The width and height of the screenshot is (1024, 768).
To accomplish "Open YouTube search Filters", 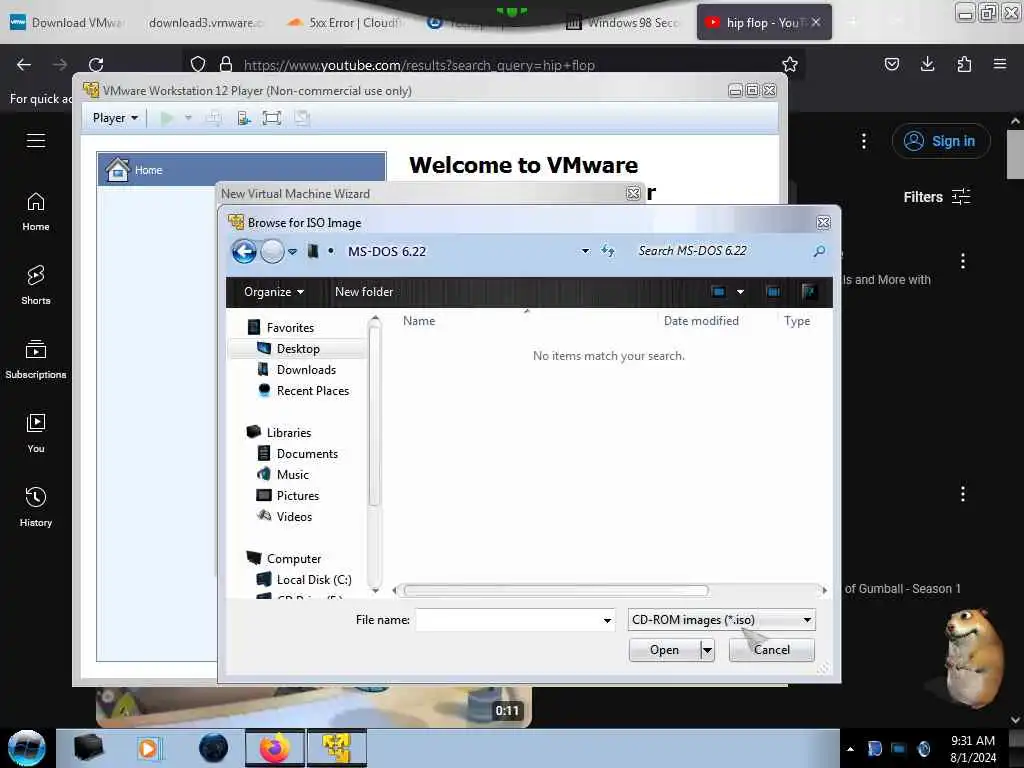I will click(936, 197).
